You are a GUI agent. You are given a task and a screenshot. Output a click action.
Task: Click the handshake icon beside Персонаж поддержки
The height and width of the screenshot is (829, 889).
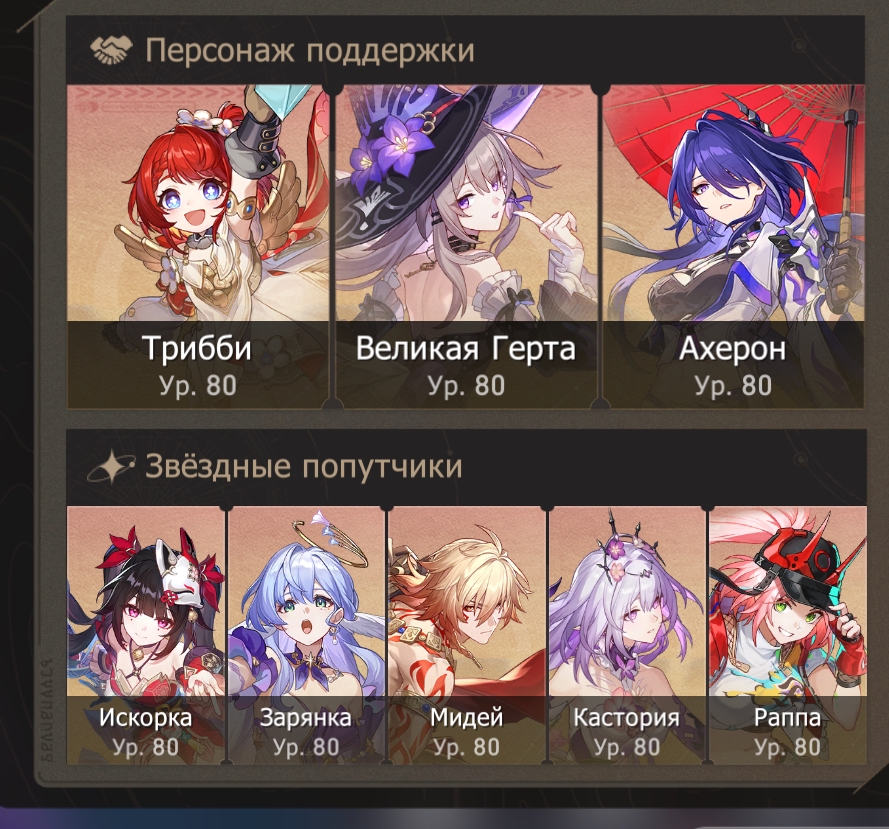pyautogui.click(x=111, y=49)
